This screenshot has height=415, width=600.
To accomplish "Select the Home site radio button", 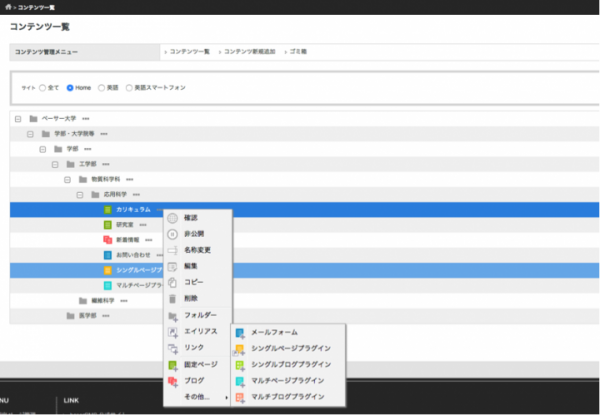I will pyautogui.click(x=70, y=88).
